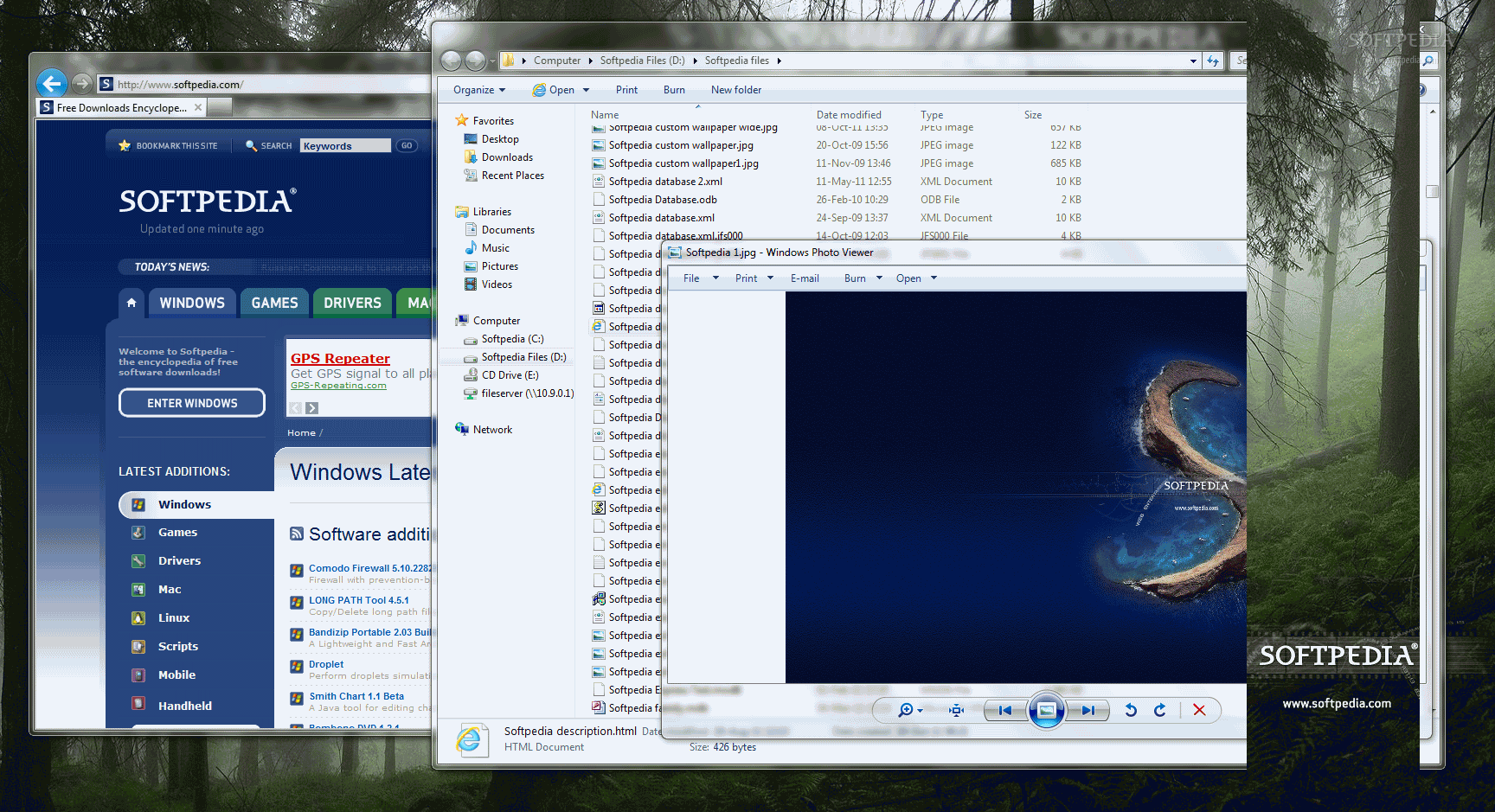Click the previous ad arrow below GPS Repeater
Screen dimensions: 1495x812
(296, 408)
